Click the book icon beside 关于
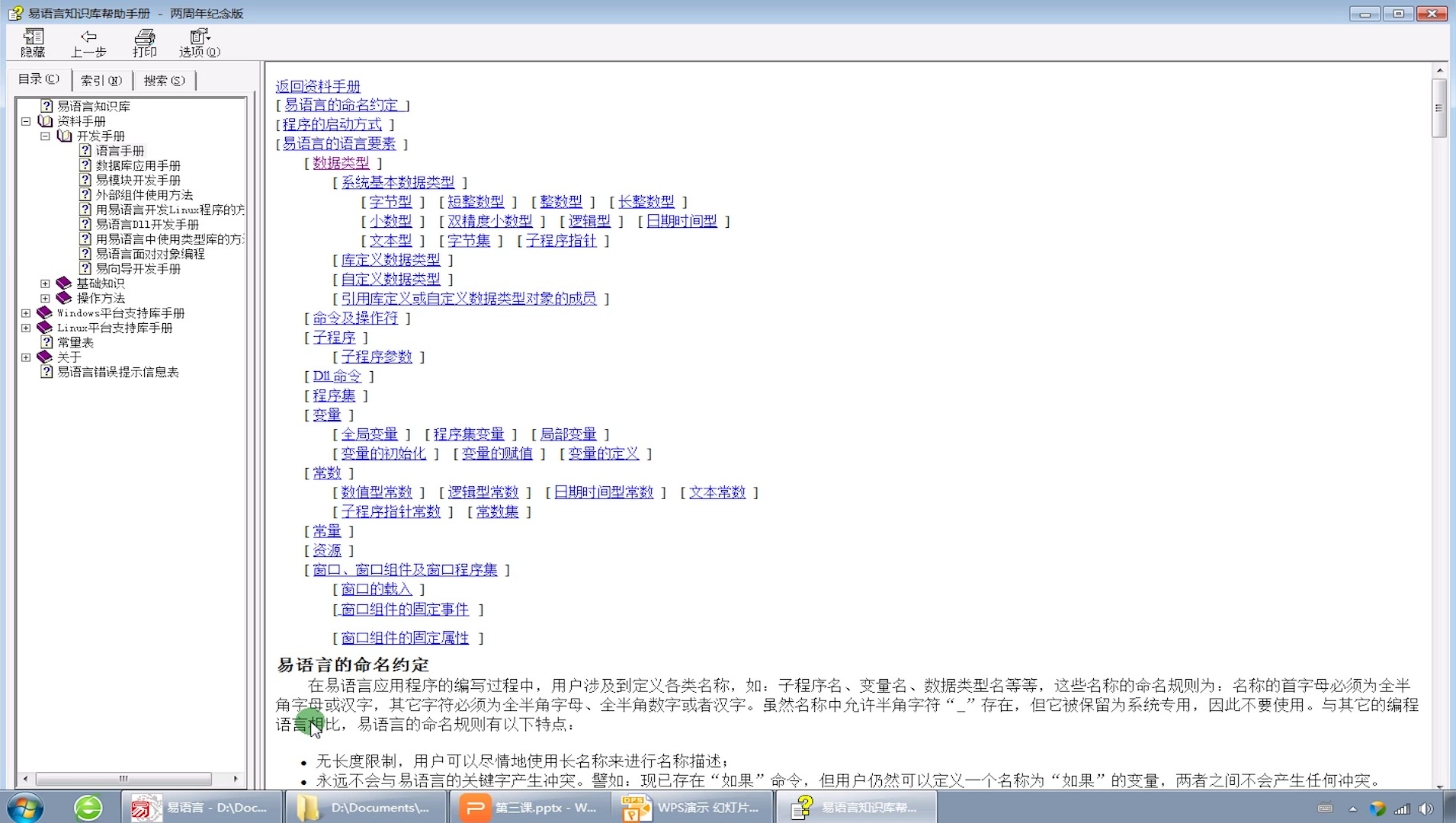Image resolution: width=1456 pixels, height=823 pixels. pyautogui.click(x=45, y=357)
